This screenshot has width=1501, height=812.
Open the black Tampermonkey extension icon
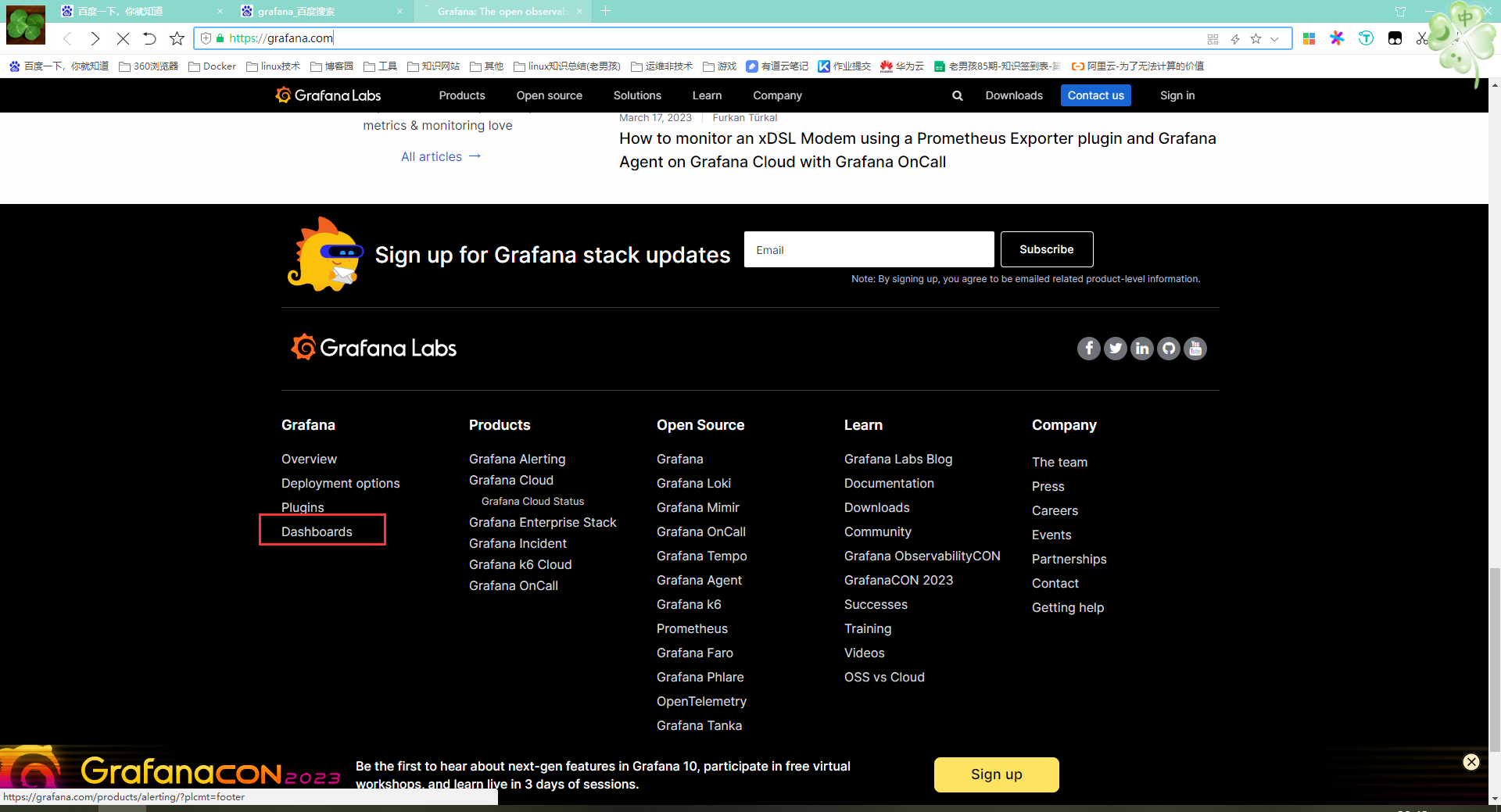click(1395, 38)
